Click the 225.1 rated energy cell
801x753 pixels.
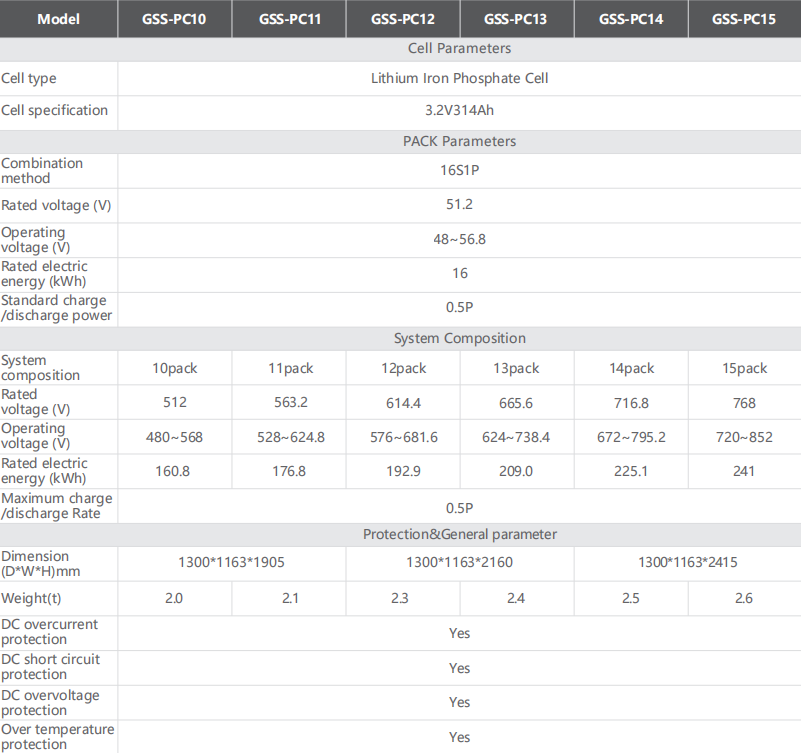[x=630, y=471]
